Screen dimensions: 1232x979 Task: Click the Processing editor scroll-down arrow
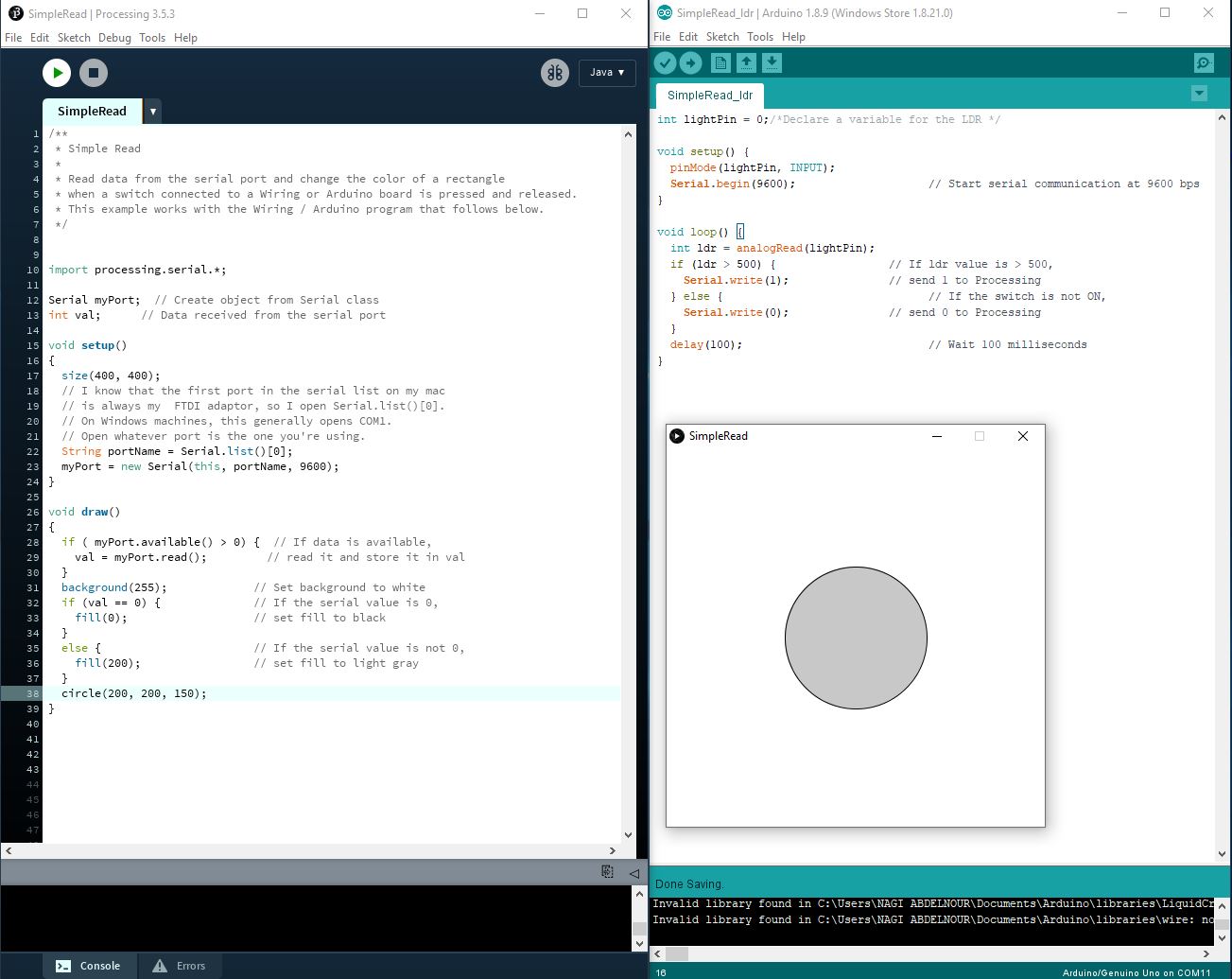pos(629,835)
